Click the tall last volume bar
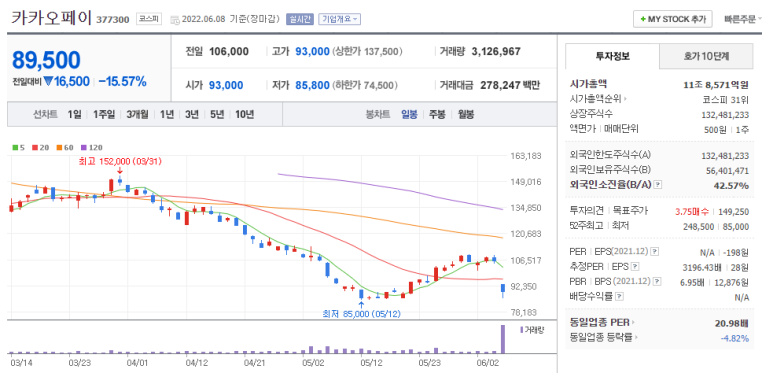This screenshot has height=373, width=773. click(x=503, y=339)
